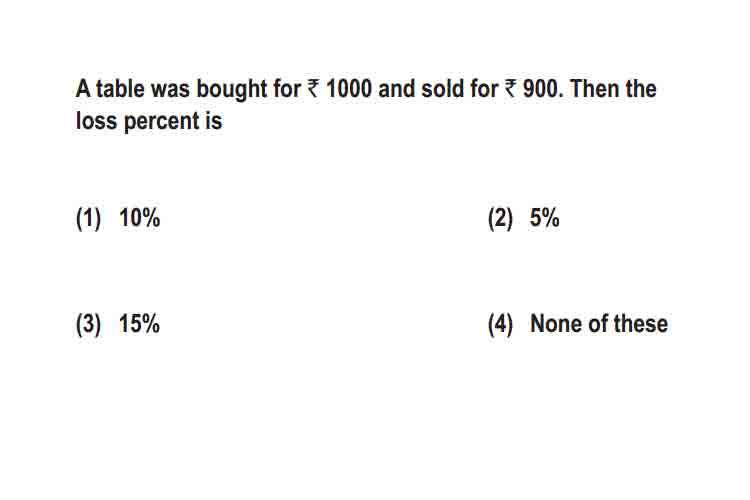Pick option (3) 15%

pyautogui.click(x=118, y=324)
